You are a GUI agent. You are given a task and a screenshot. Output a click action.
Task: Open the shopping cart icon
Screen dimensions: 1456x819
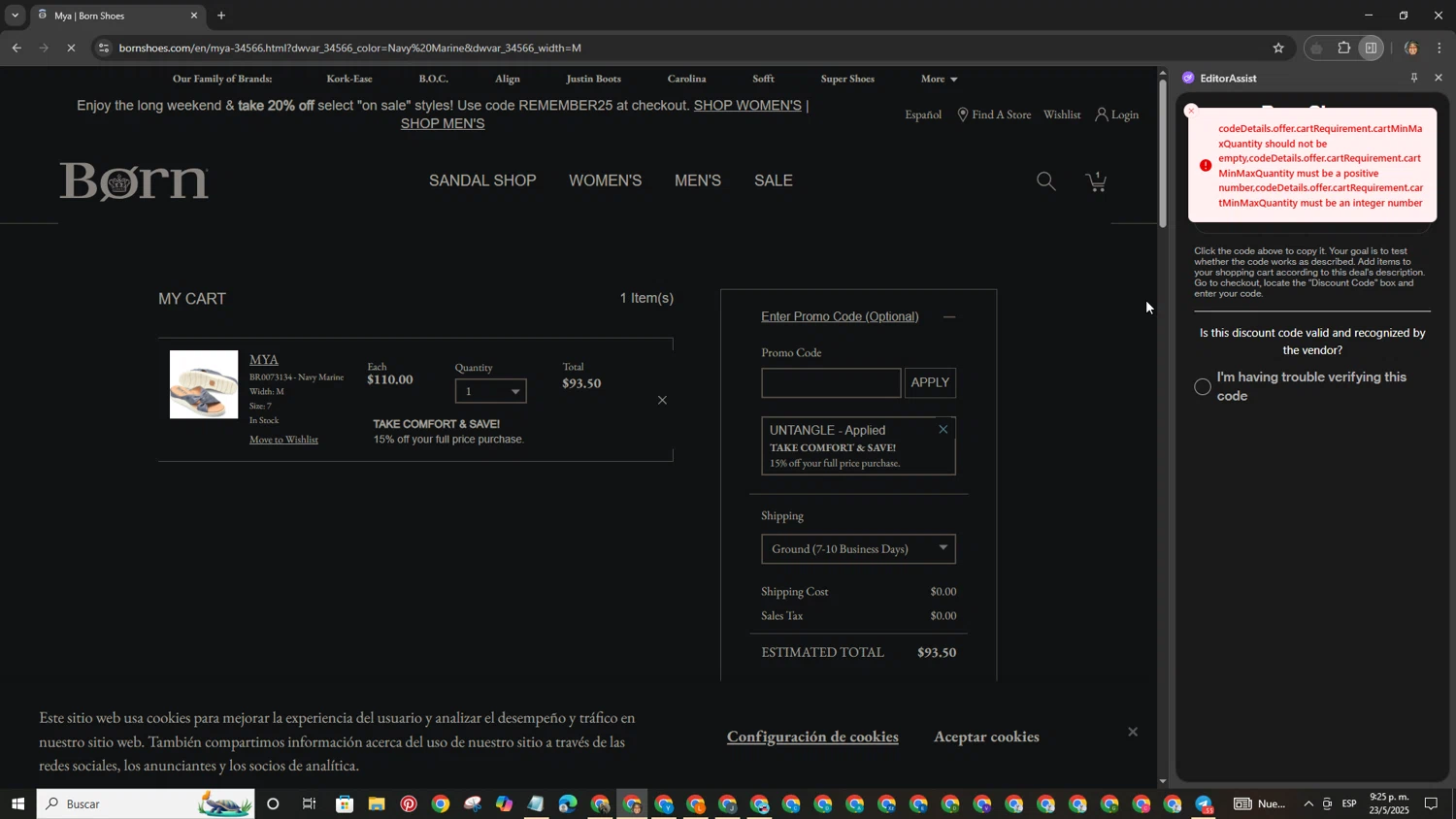tap(1097, 181)
